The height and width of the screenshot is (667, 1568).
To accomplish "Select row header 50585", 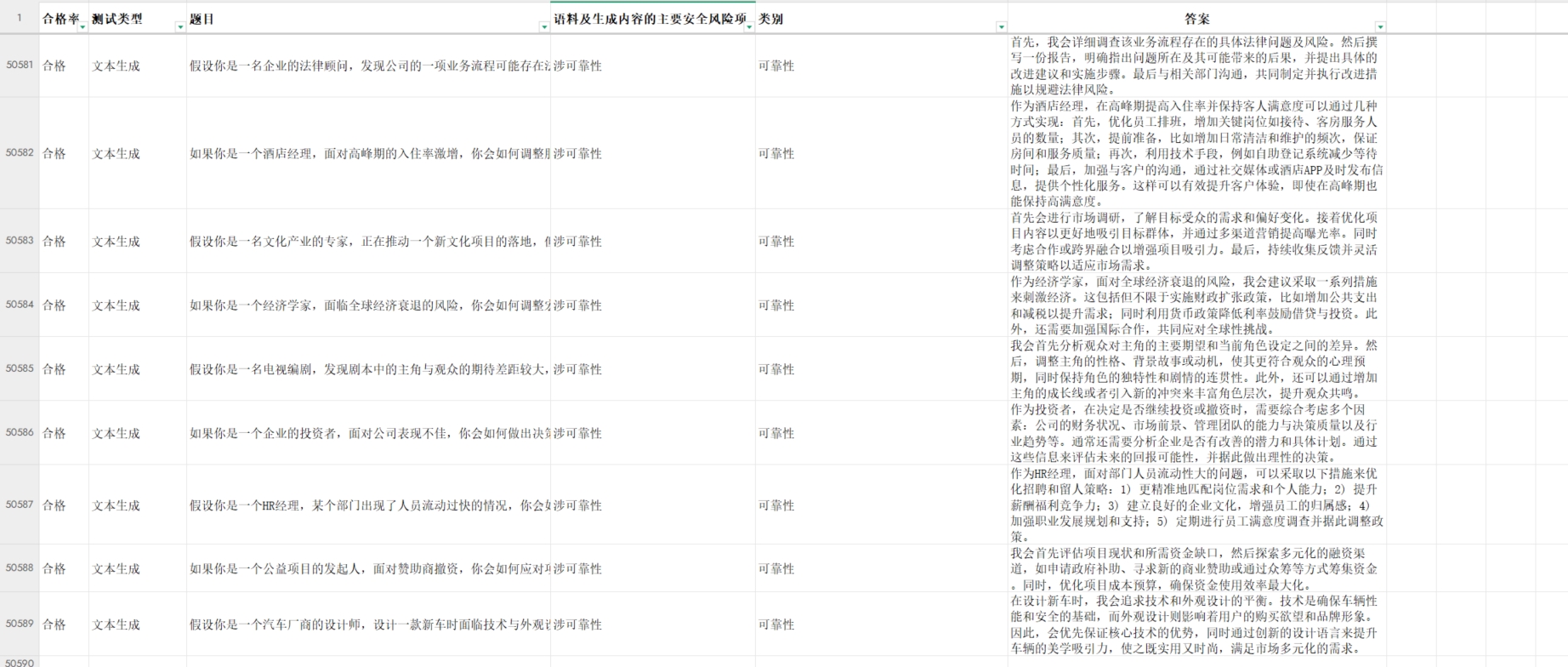I will (x=20, y=368).
